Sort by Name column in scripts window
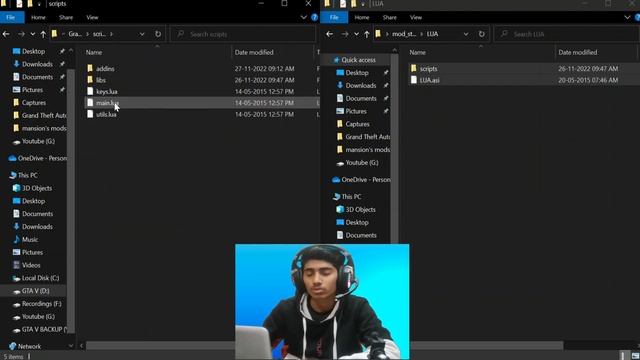 tap(94, 52)
